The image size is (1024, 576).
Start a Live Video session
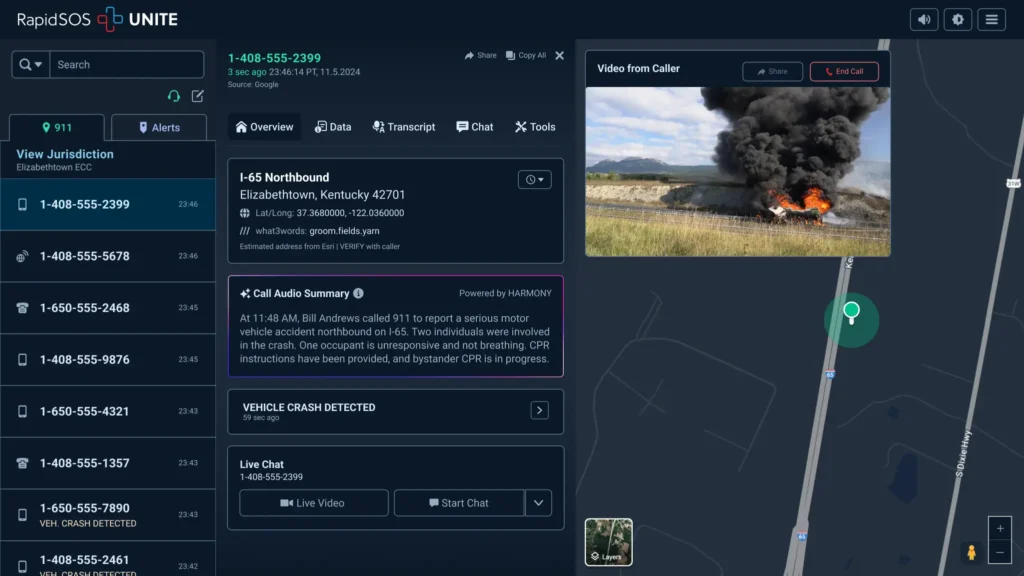[314, 503]
